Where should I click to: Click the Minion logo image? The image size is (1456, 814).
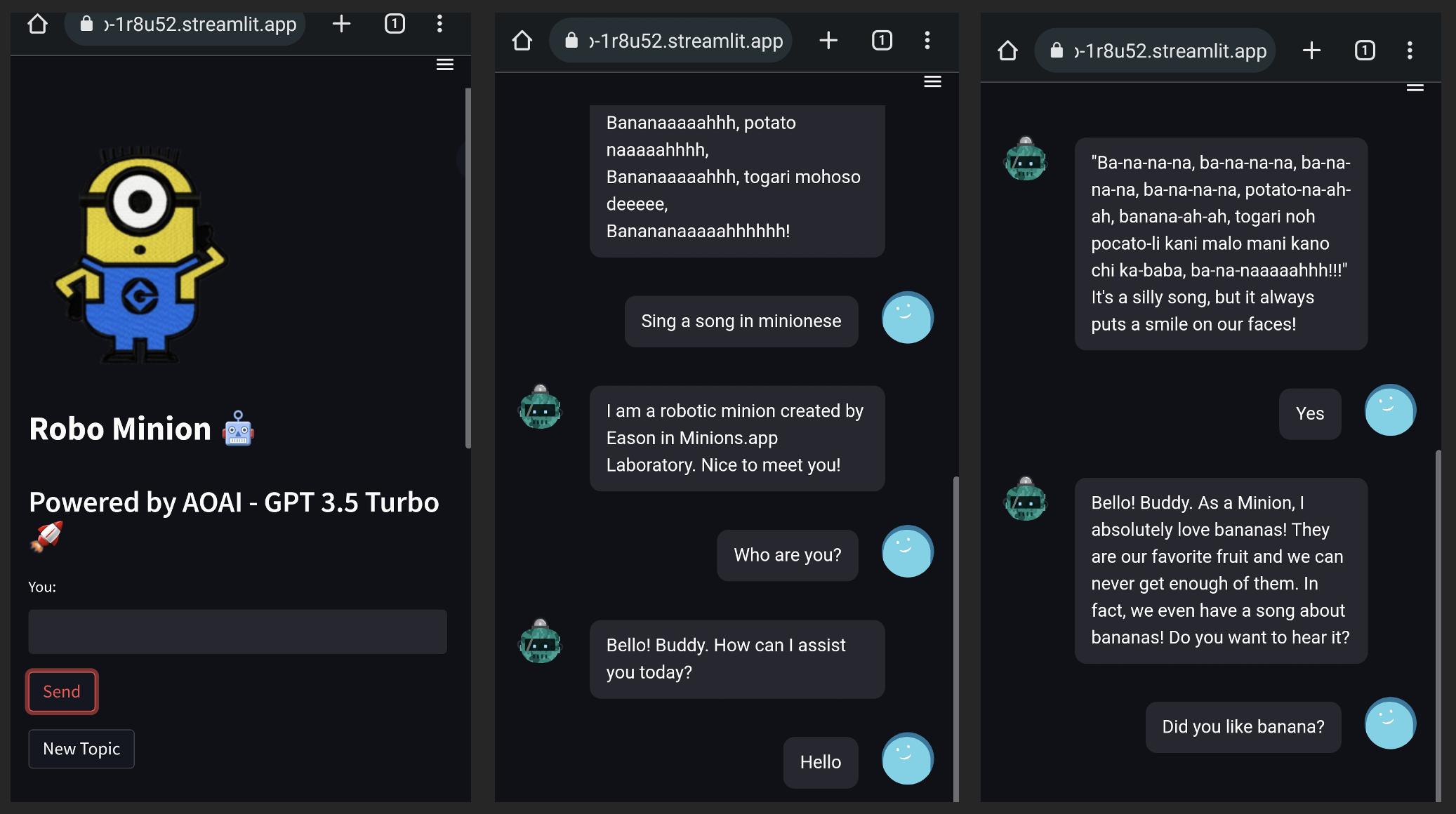coord(140,256)
